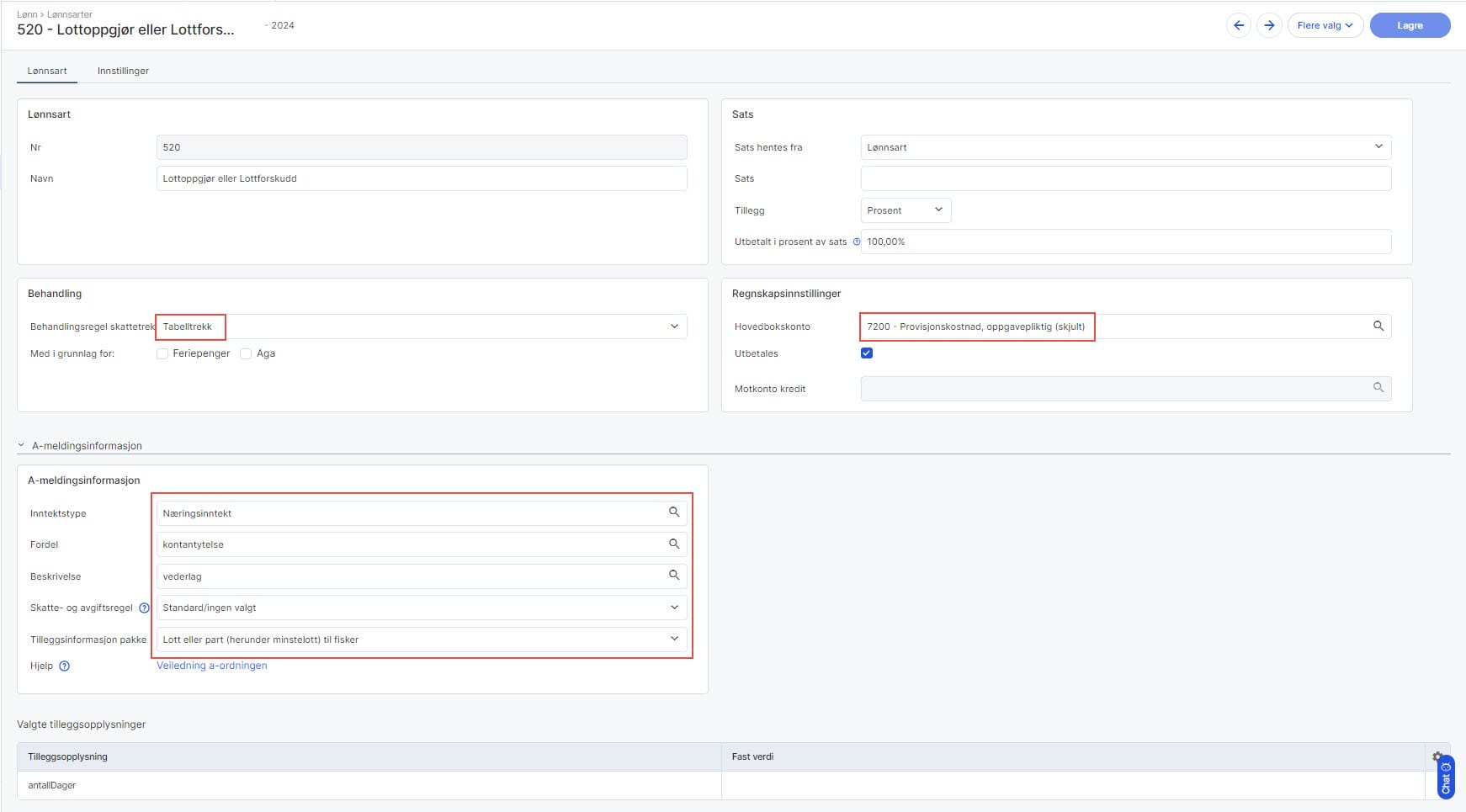Go to previous lønnsart with left arrow

(x=1238, y=25)
